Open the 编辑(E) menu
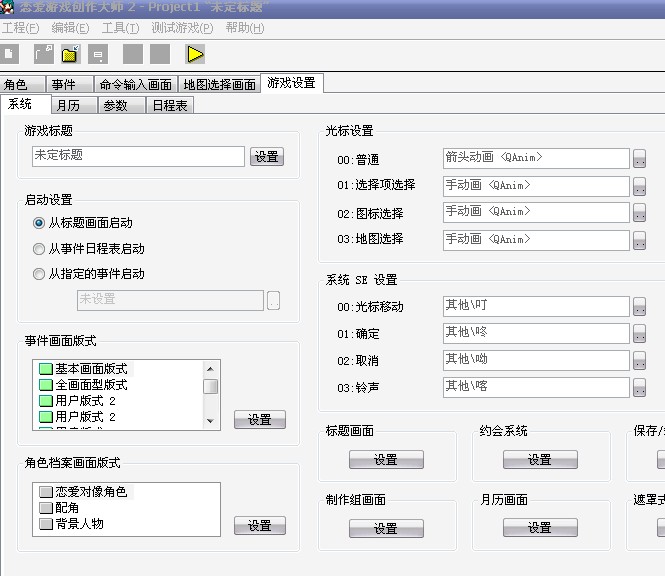 pos(70,28)
